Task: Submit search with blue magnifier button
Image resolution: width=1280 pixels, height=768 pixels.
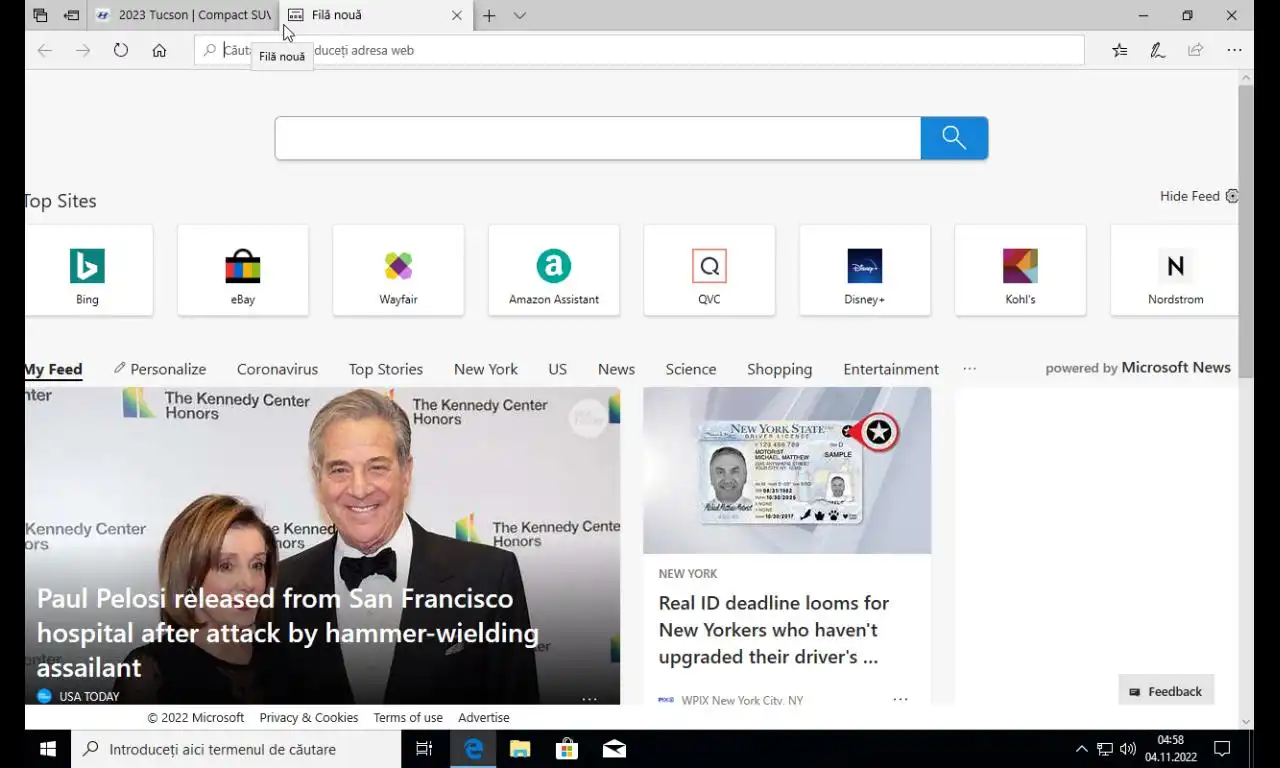Action: 954,138
